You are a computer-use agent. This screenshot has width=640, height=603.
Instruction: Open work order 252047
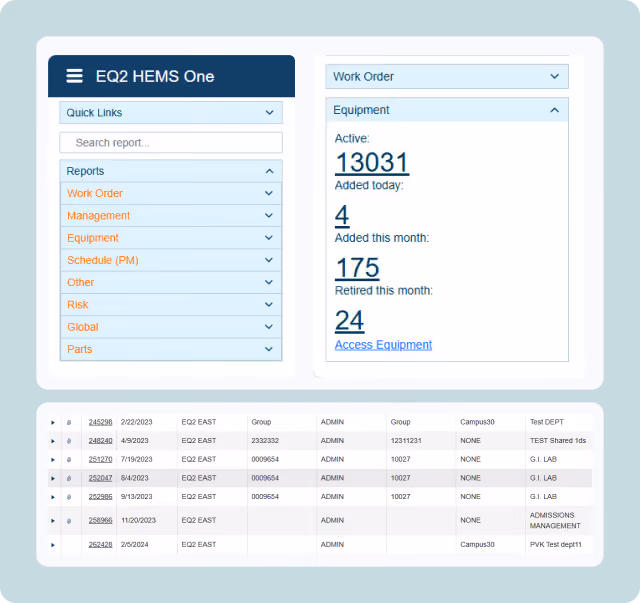(x=100, y=478)
